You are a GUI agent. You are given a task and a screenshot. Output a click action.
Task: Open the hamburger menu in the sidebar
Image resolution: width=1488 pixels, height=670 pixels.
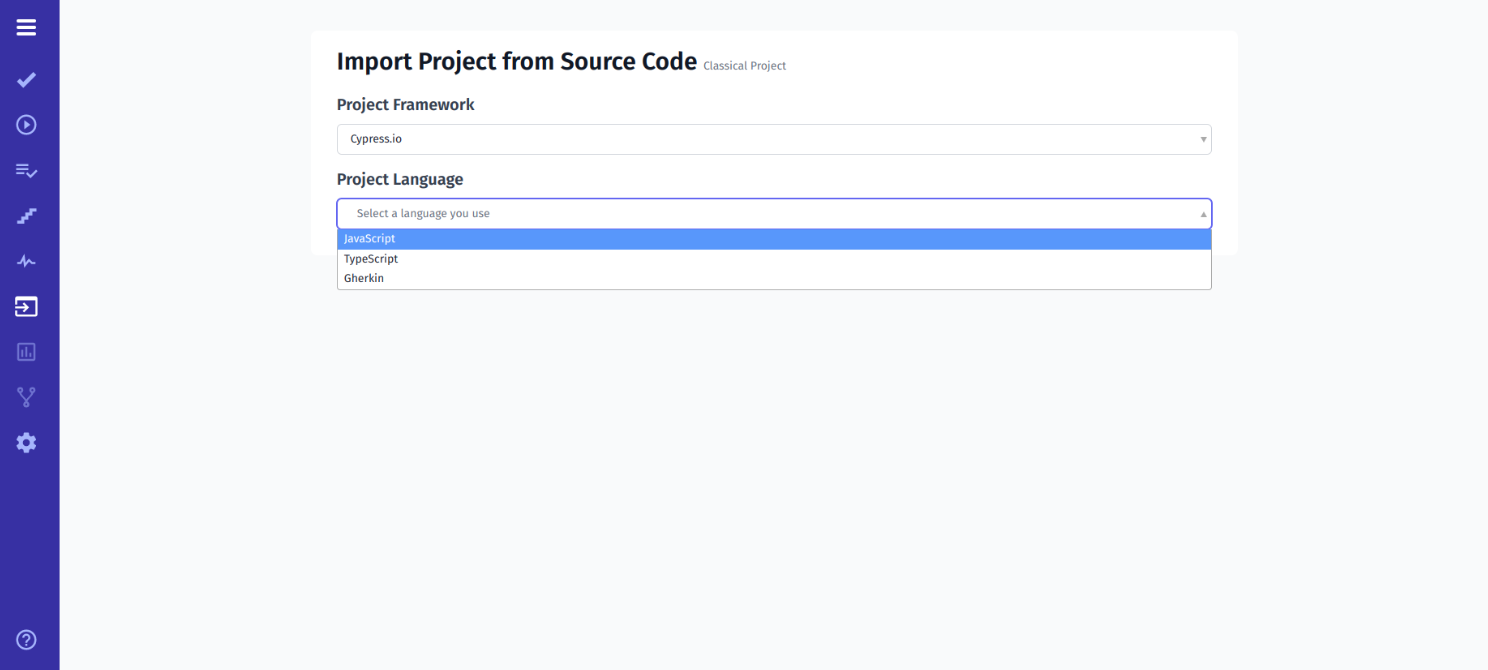click(27, 28)
